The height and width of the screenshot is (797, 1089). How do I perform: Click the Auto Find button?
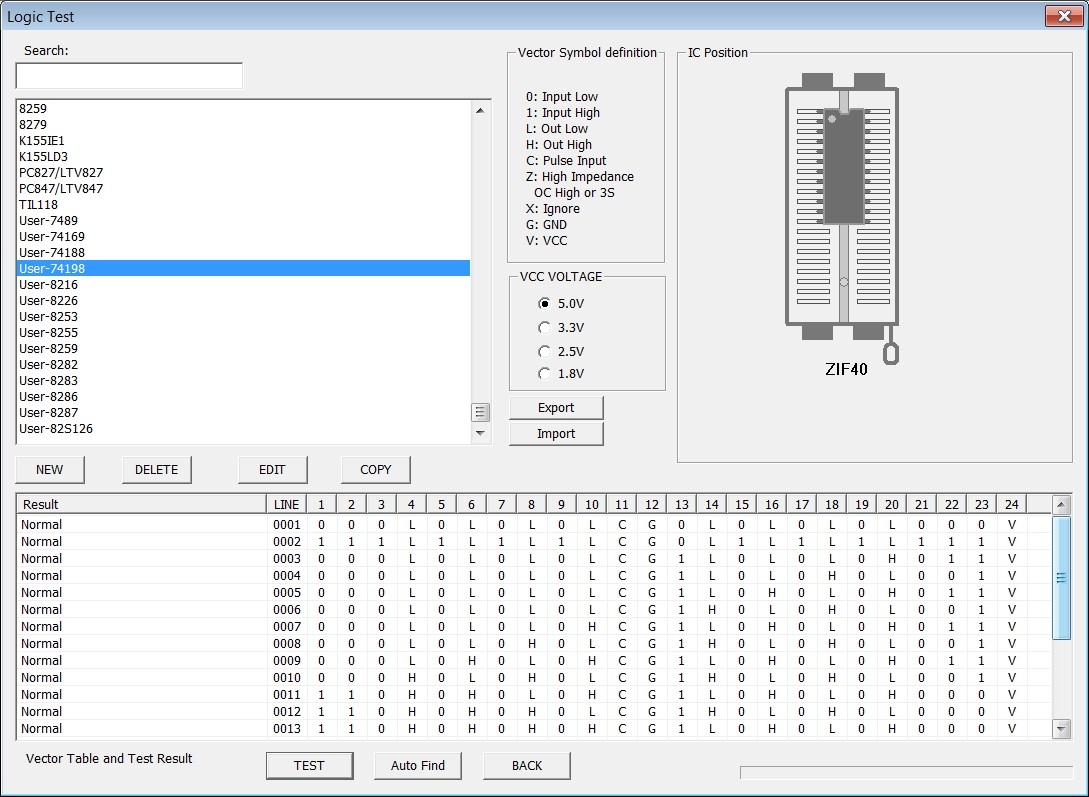(417, 765)
